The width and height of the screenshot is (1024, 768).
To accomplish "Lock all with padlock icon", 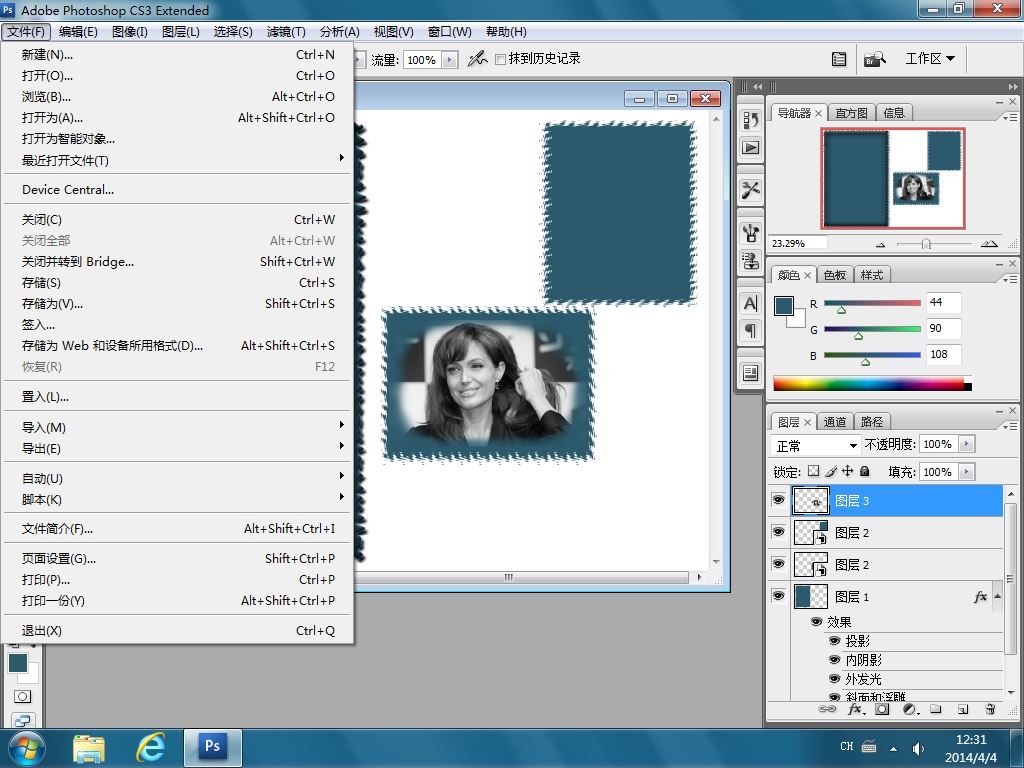I will (x=865, y=471).
